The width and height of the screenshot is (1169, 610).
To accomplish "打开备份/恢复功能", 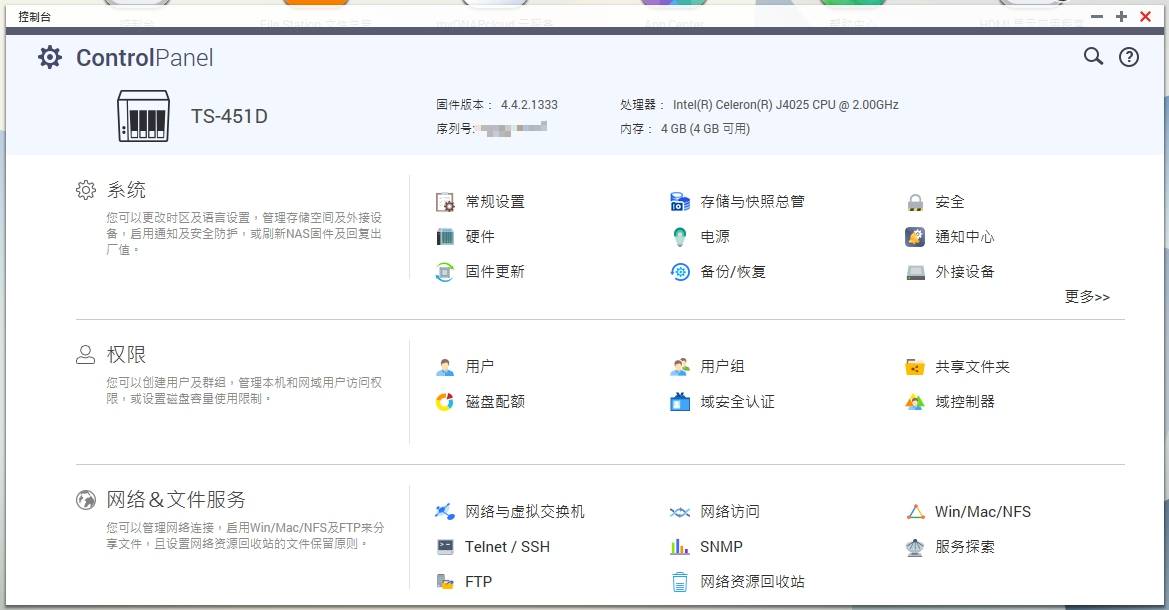I will [733, 271].
